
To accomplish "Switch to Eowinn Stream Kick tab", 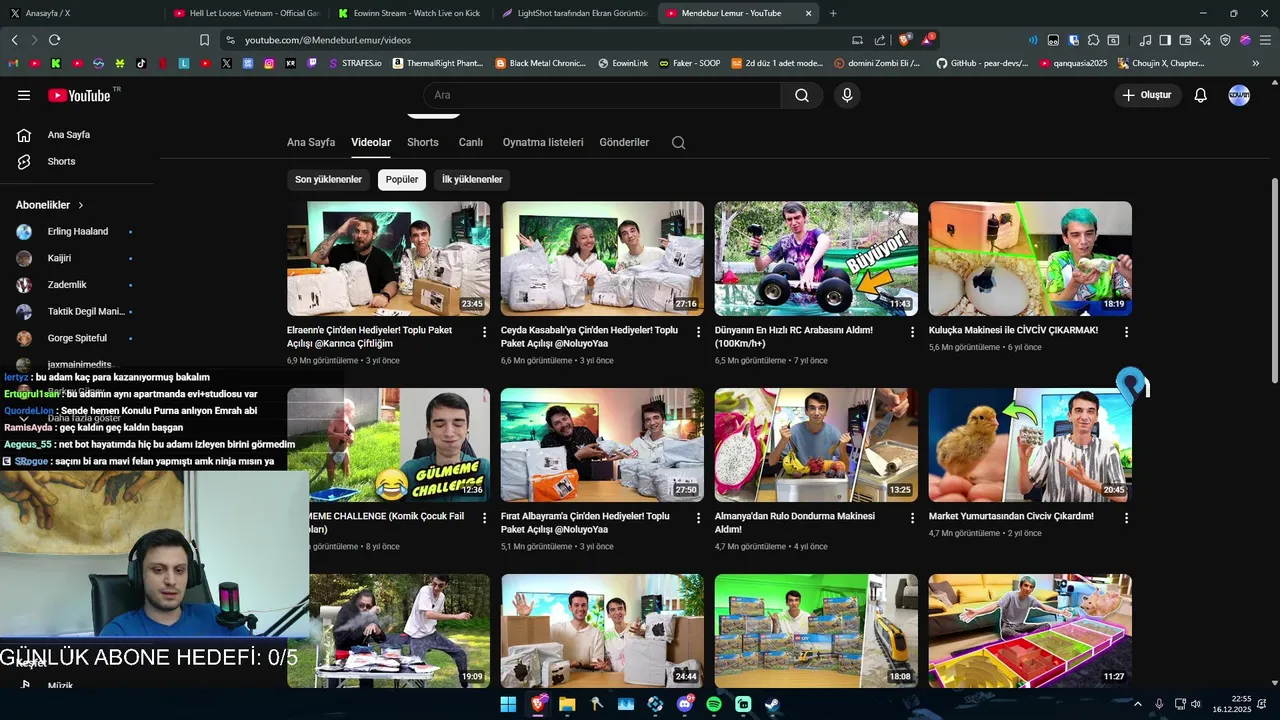I will click(x=409, y=13).
